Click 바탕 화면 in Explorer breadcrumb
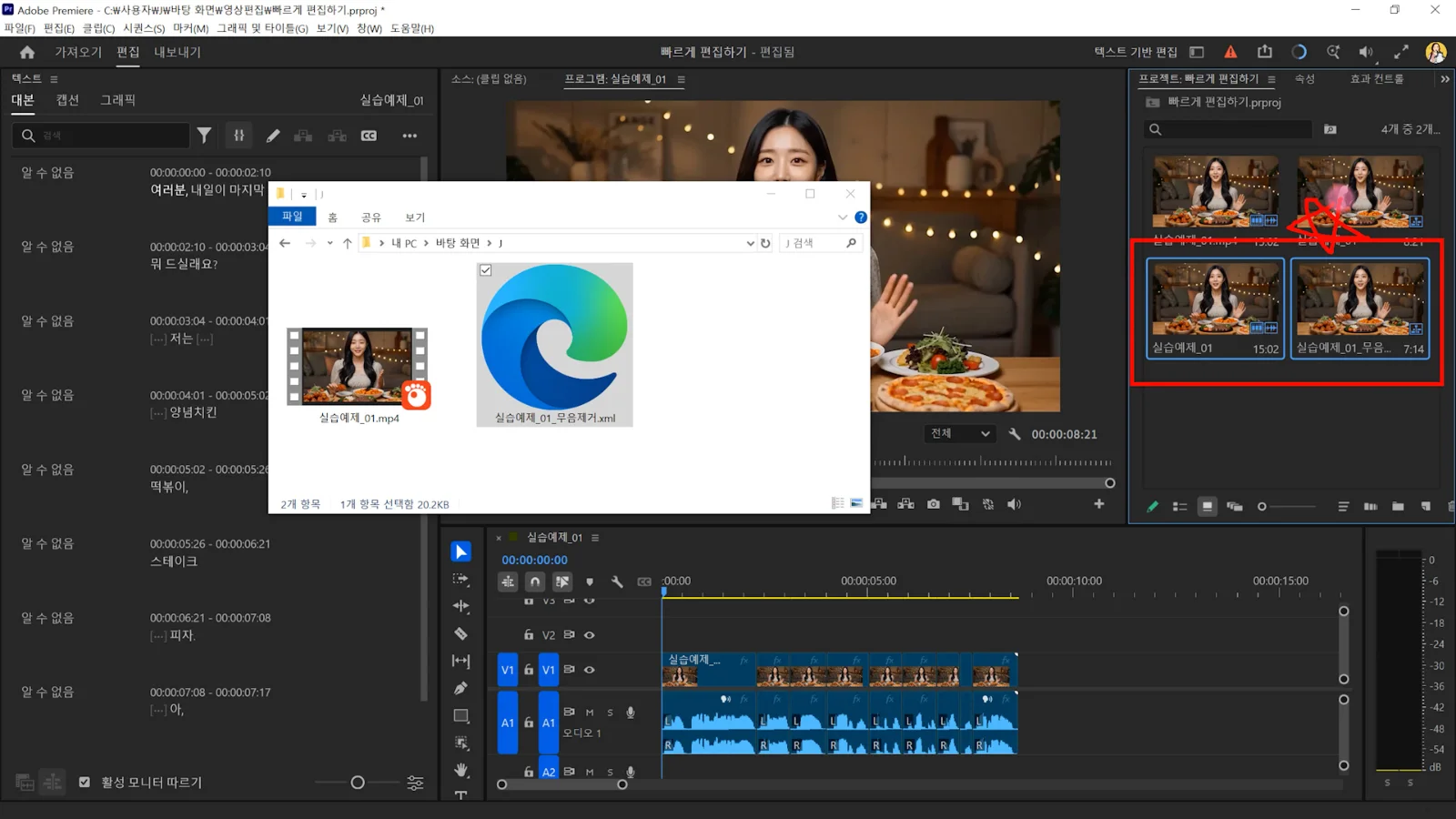This screenshot has height=819, width=1456. click(x=458, y=243)
